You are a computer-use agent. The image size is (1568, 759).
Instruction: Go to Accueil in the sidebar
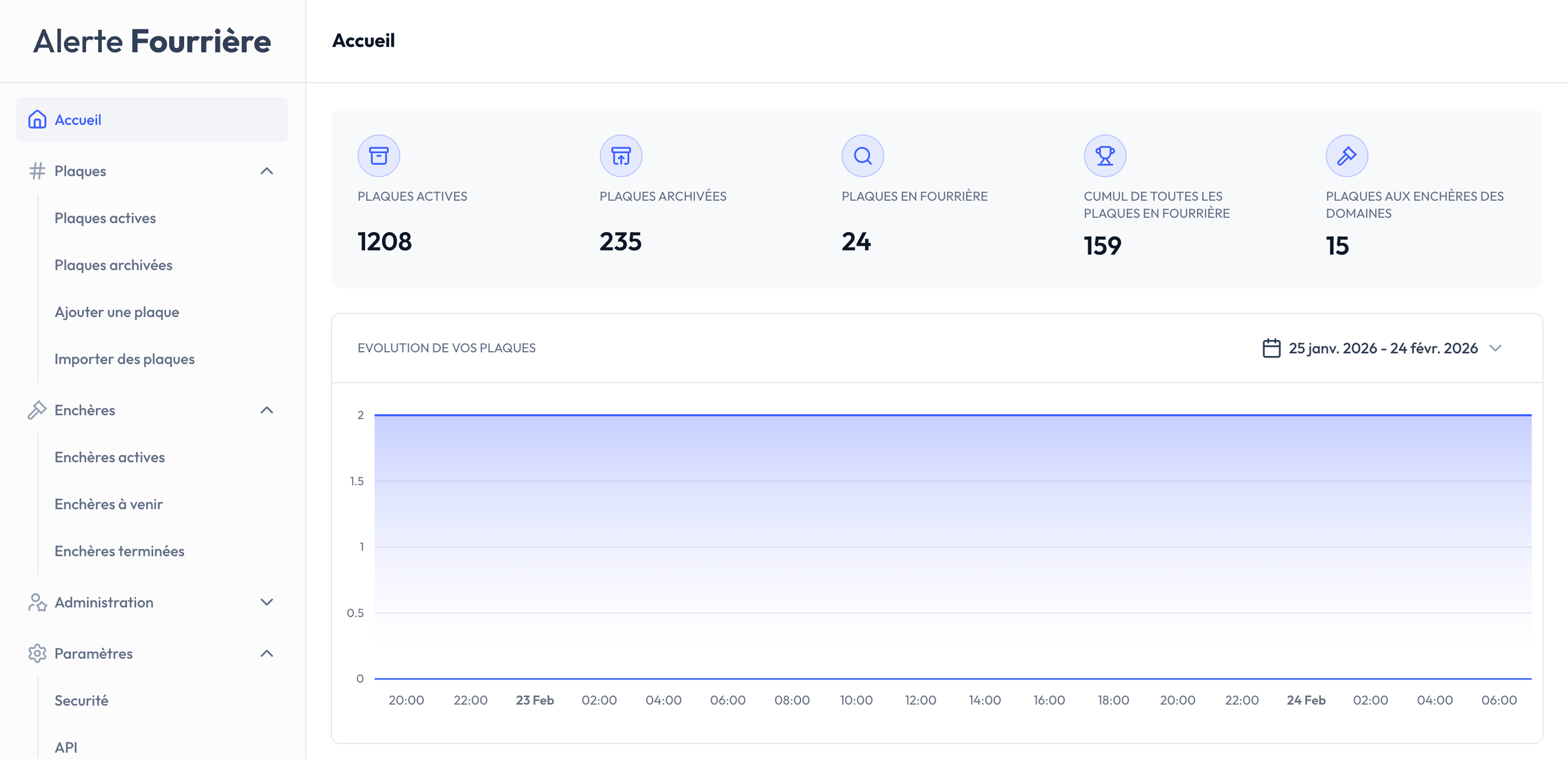[78, 120]
